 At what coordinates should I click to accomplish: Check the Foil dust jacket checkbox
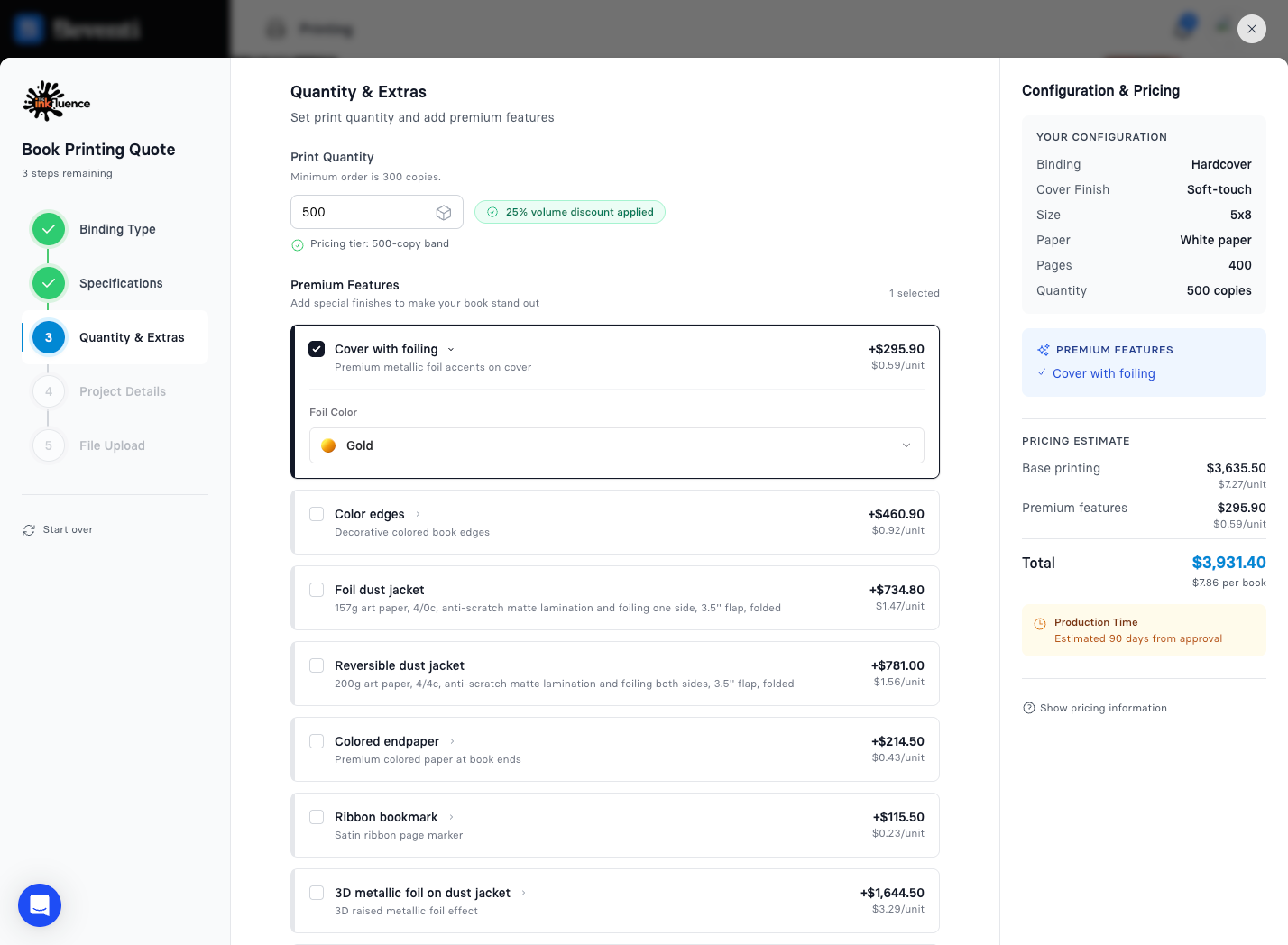click(x=317, y=590)
